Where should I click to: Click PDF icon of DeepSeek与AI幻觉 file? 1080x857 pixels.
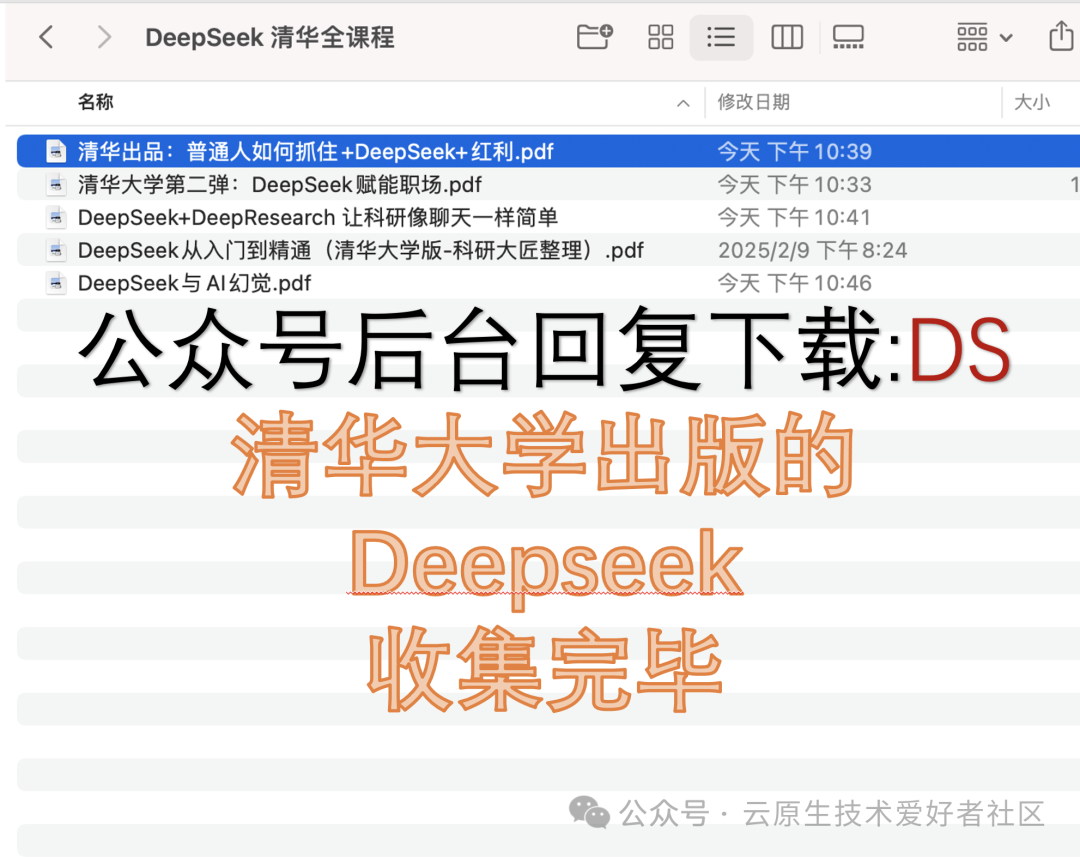56,283
